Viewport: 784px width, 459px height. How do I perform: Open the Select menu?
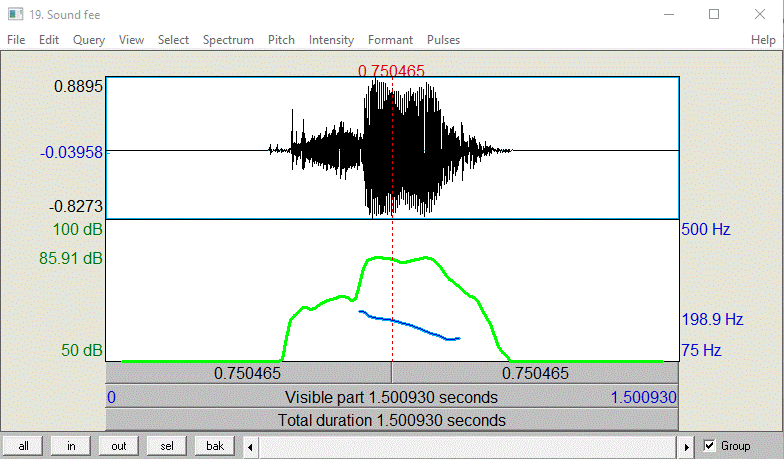(x=174, y=40)
